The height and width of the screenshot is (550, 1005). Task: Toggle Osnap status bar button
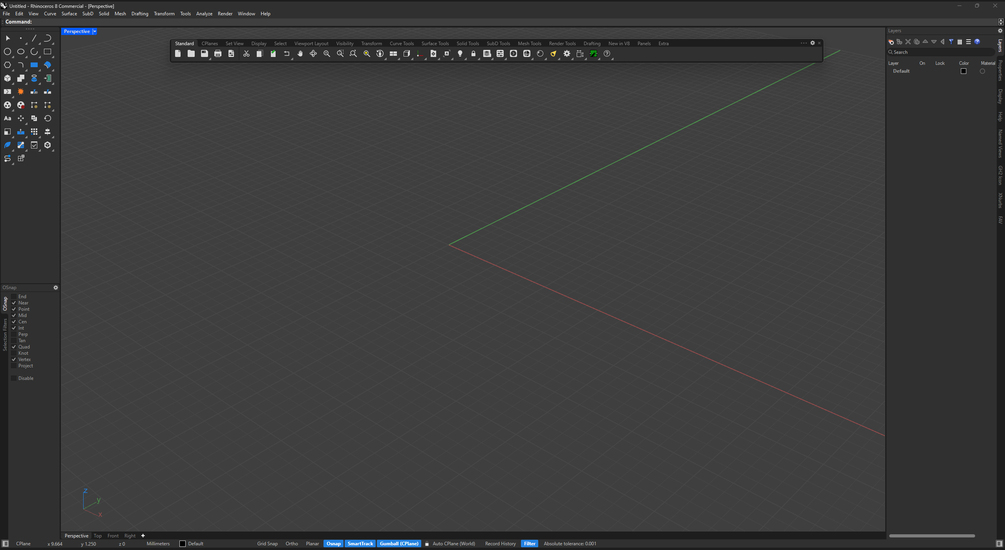[x=333, y=544]
